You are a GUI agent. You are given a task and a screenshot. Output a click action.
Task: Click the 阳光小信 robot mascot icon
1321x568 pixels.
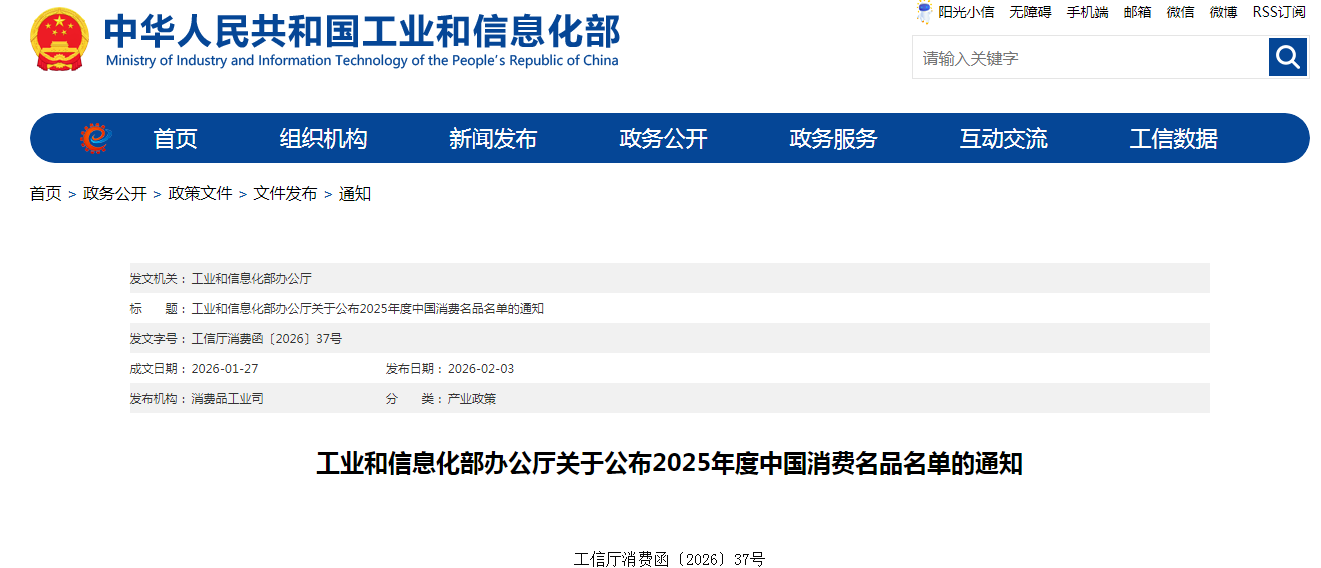[x=925, y=12]
